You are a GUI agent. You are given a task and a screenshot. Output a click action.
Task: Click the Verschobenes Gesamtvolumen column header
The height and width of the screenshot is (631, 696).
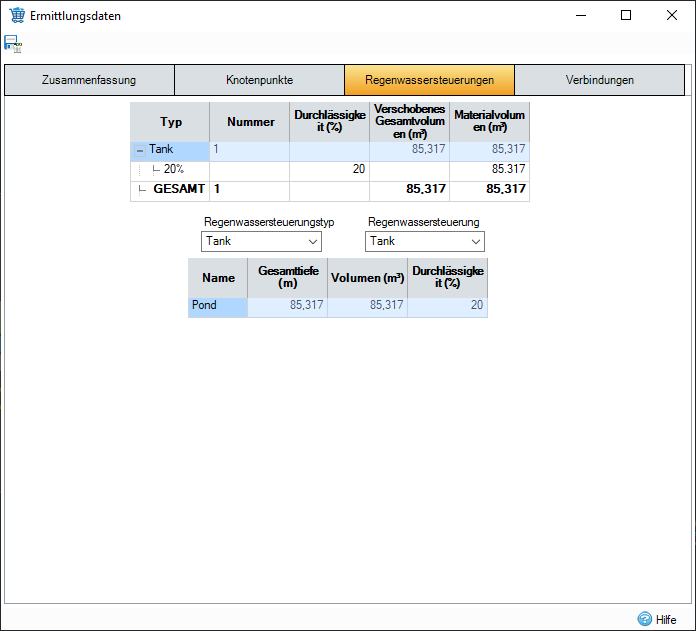click(x=410, y=122)
